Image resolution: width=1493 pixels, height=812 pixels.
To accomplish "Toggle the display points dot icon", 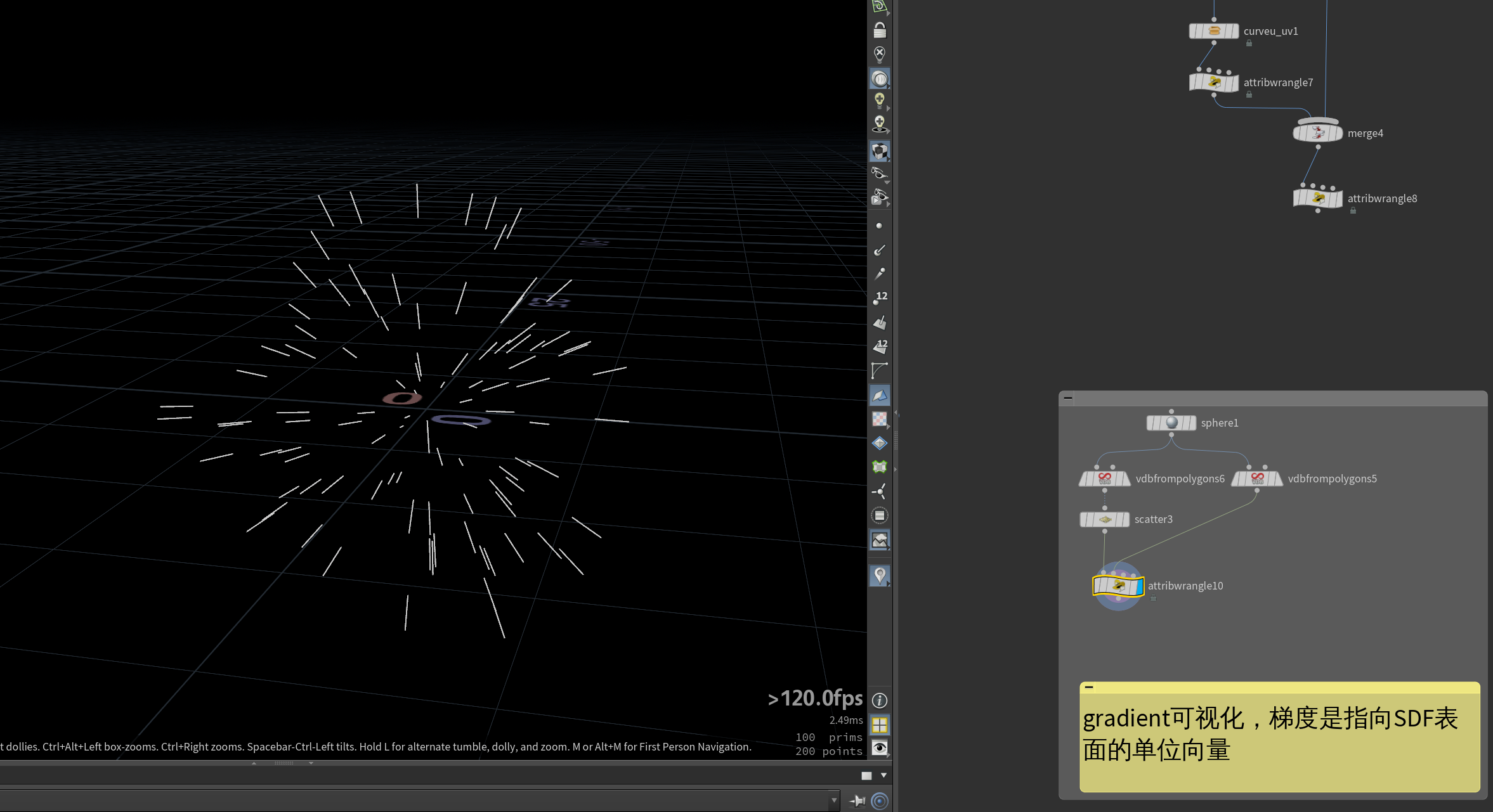I will [x=879, y=226].
